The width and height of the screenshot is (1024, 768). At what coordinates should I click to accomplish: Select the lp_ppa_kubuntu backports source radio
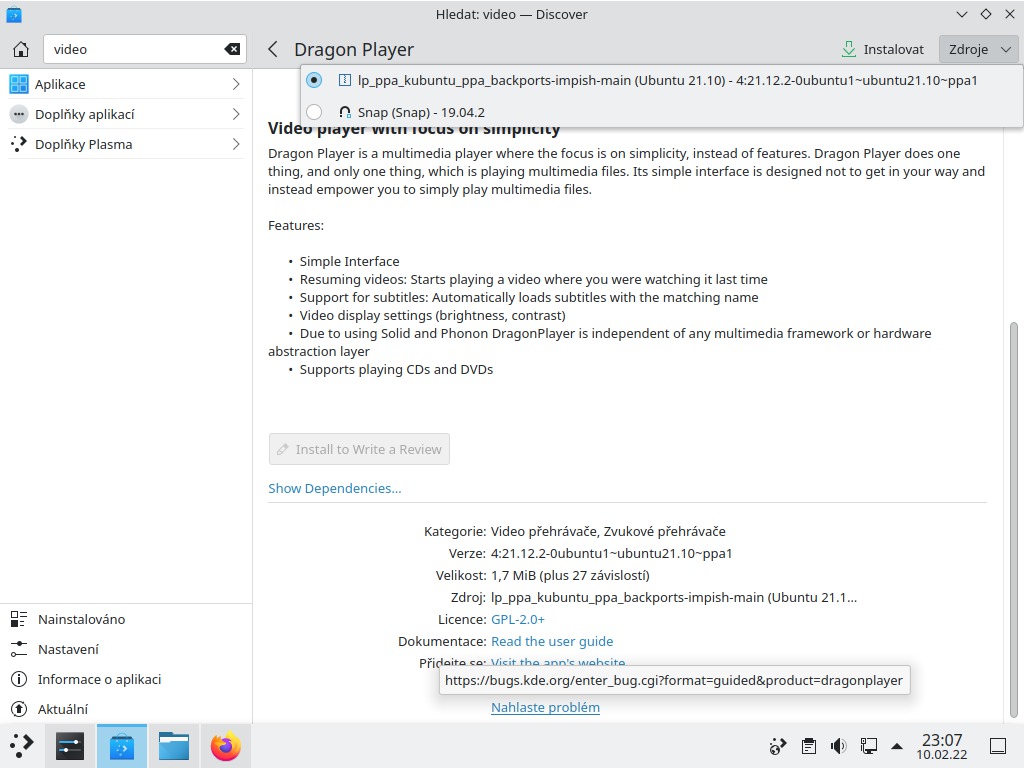[314, 80]
